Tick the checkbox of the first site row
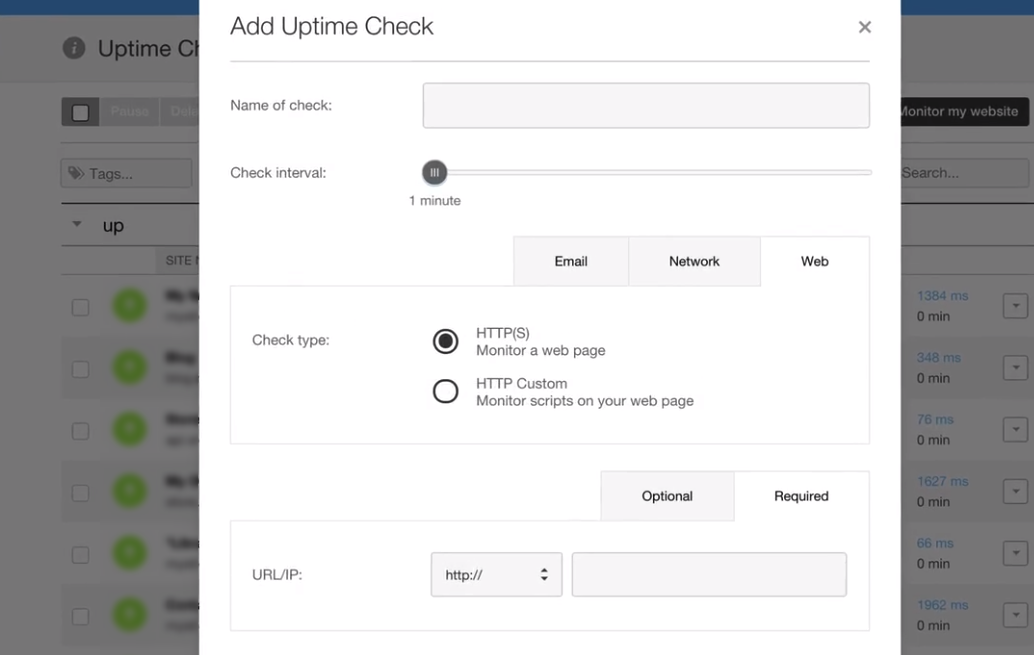 [80, 307]
